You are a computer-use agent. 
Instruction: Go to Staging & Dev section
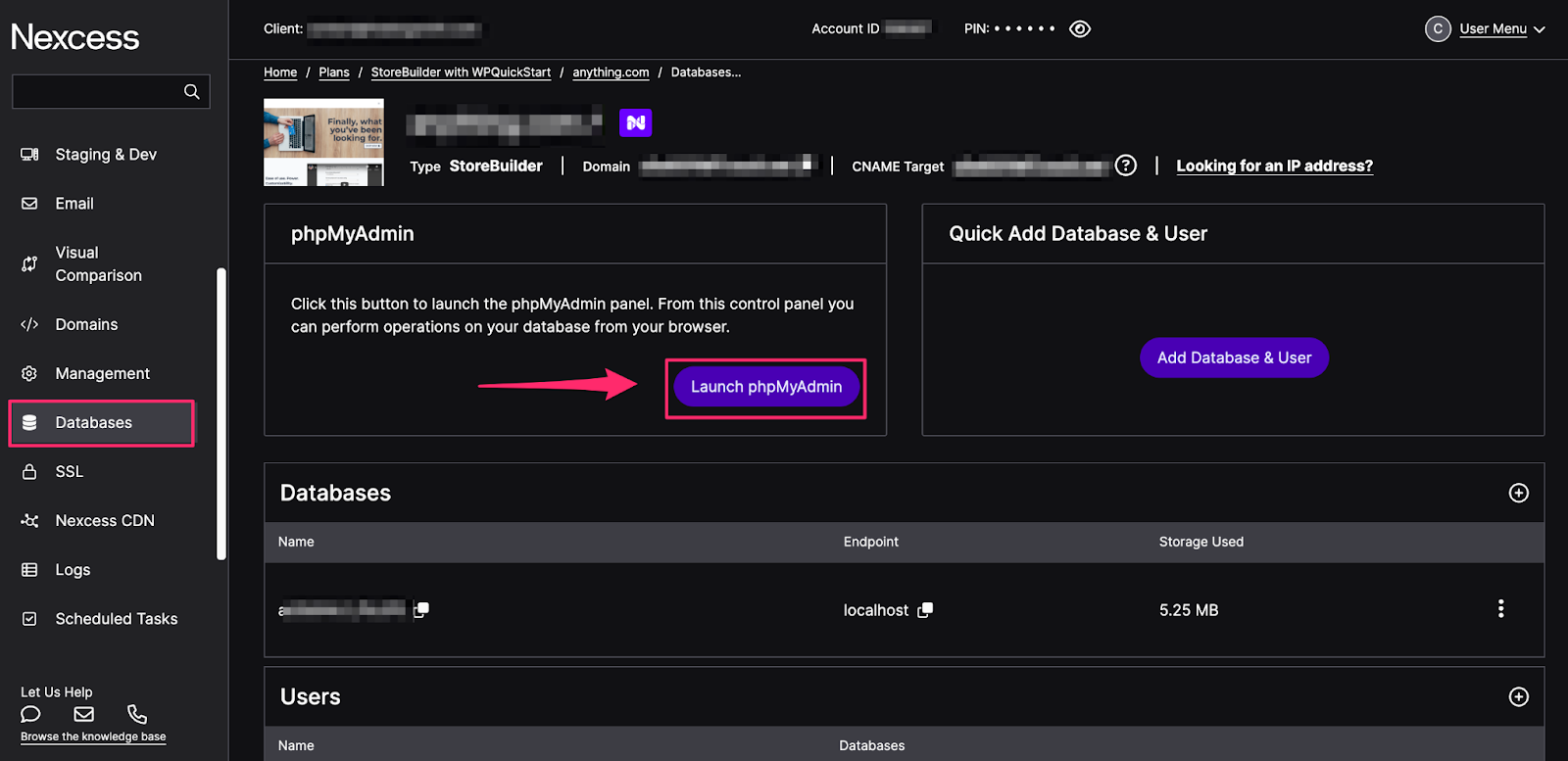click(106, 155)
